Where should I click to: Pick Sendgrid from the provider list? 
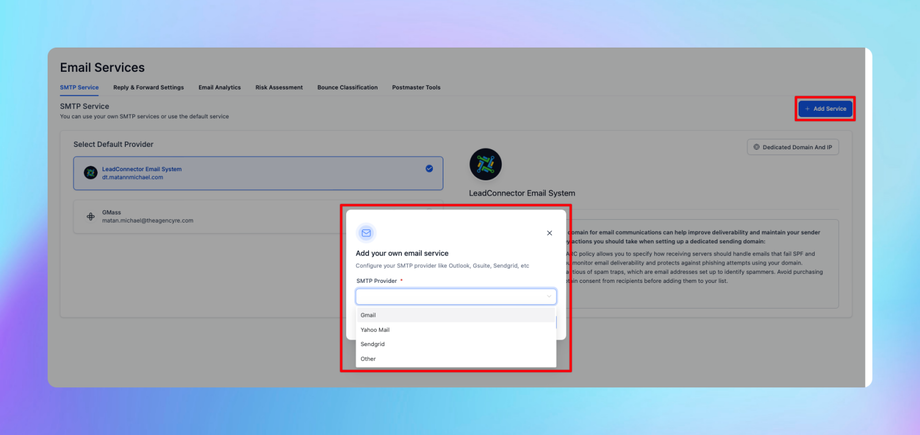pyautogui.click(x=456, y=344)
